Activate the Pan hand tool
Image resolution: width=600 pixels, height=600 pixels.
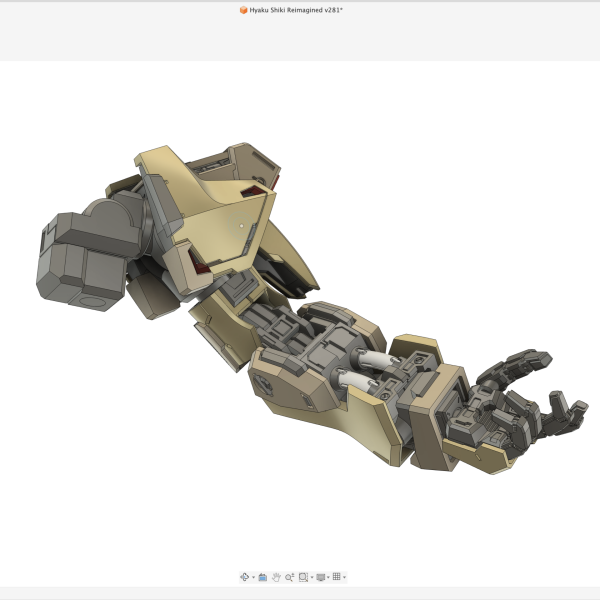click(276, 577)
